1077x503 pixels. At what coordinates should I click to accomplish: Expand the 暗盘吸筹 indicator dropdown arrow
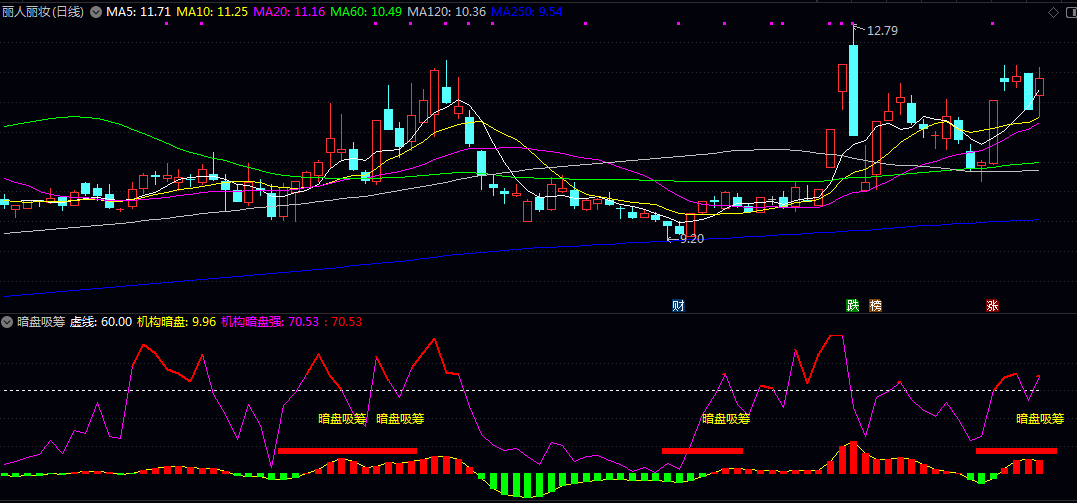click(8, 322)
